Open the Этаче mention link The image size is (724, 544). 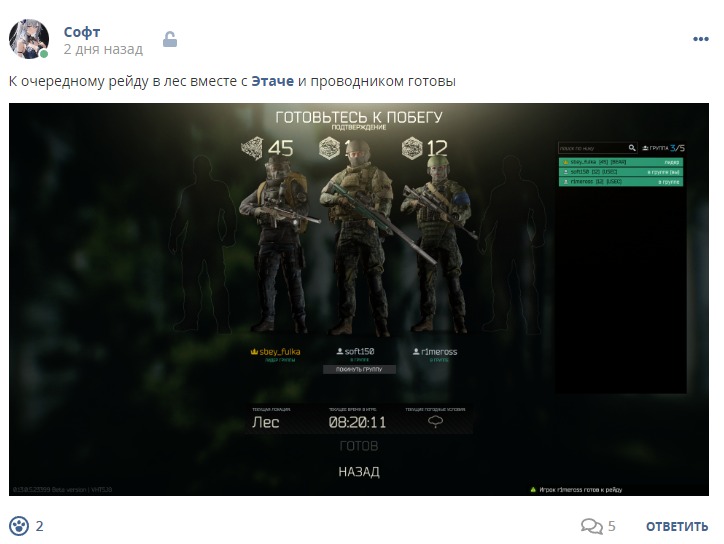point(272,81)
